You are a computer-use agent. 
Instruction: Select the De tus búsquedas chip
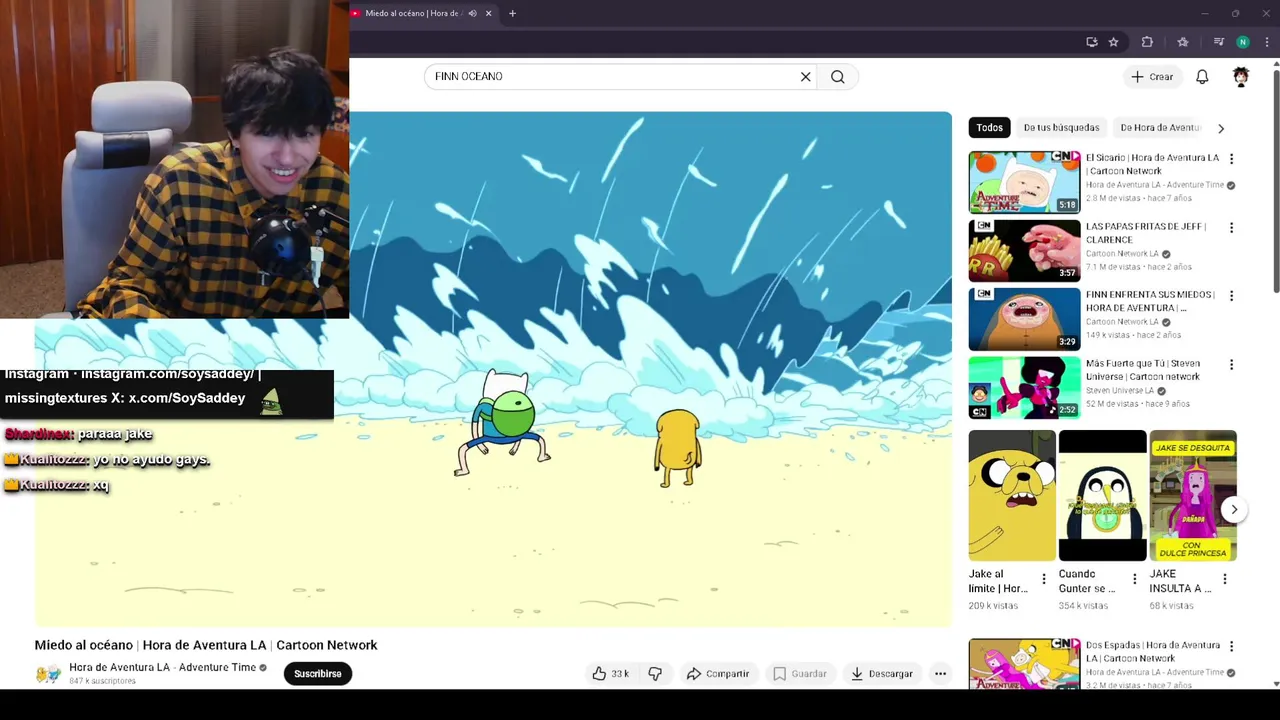tap(1061, 128)
